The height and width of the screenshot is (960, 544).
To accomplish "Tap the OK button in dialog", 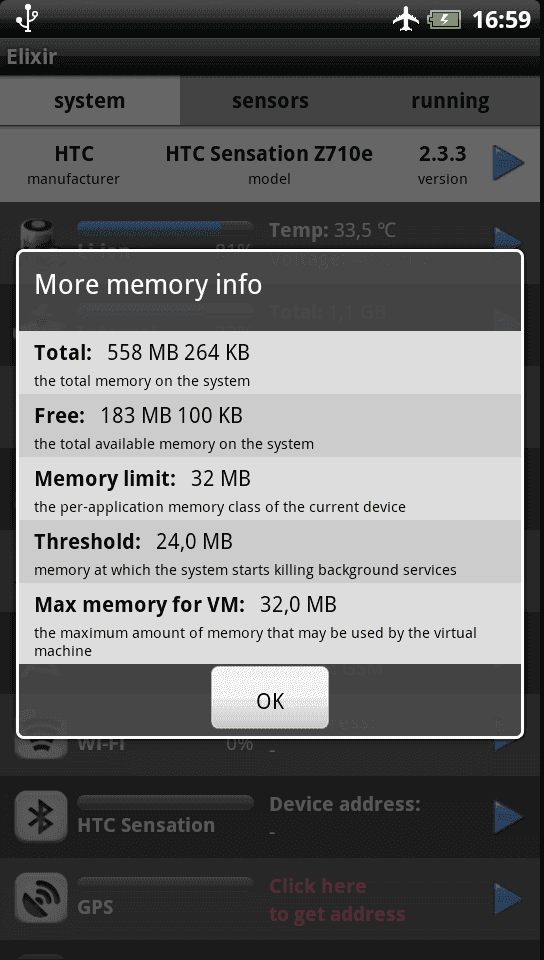I will click(270, 697).
